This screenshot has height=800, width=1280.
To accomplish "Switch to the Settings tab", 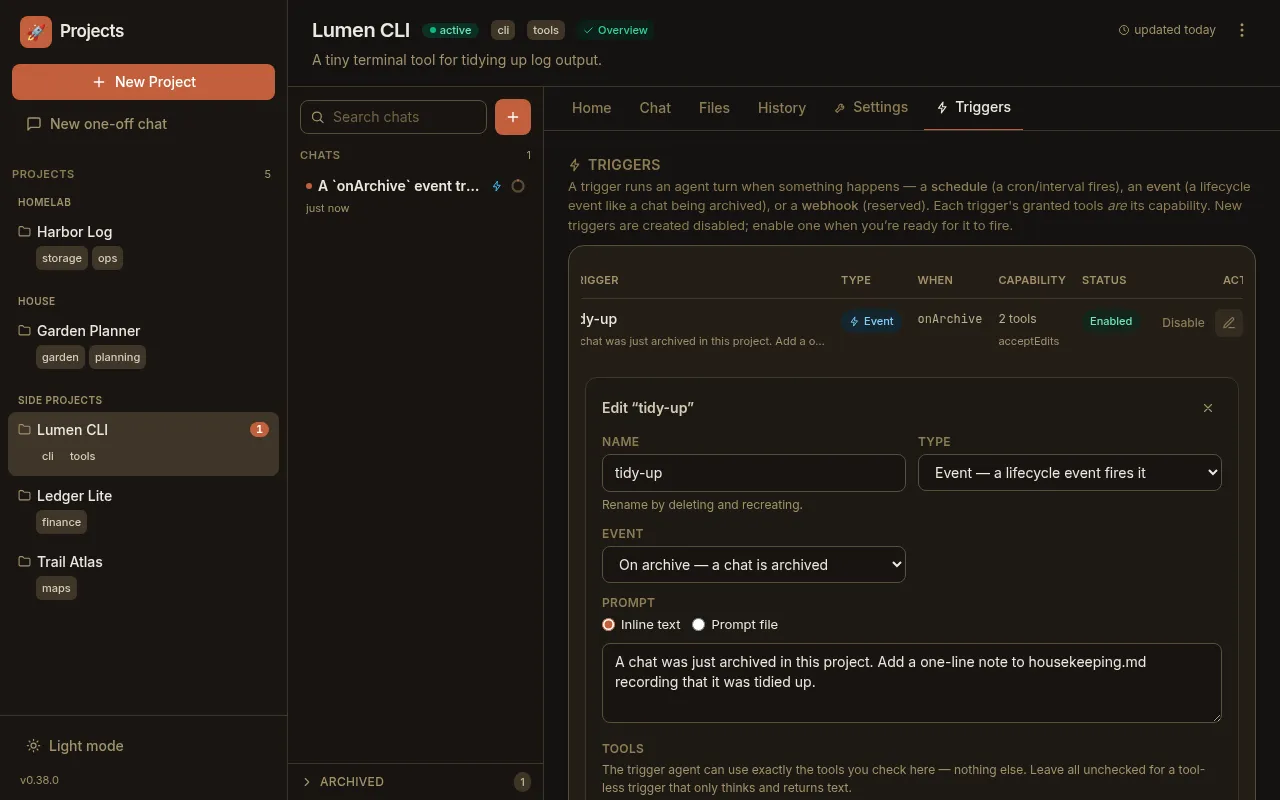I will 871,107.
